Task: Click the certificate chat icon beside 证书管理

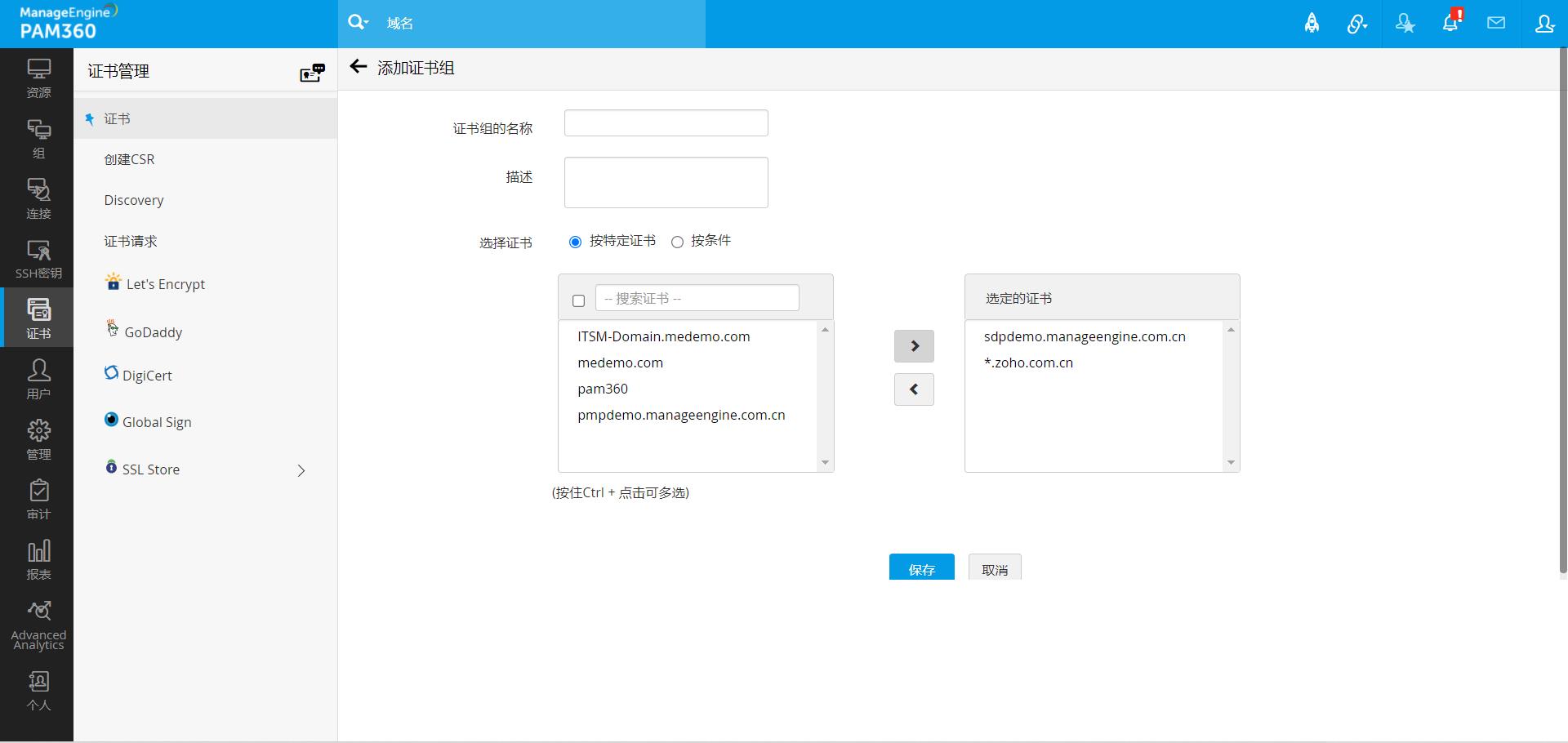Action: pos(312,73)
